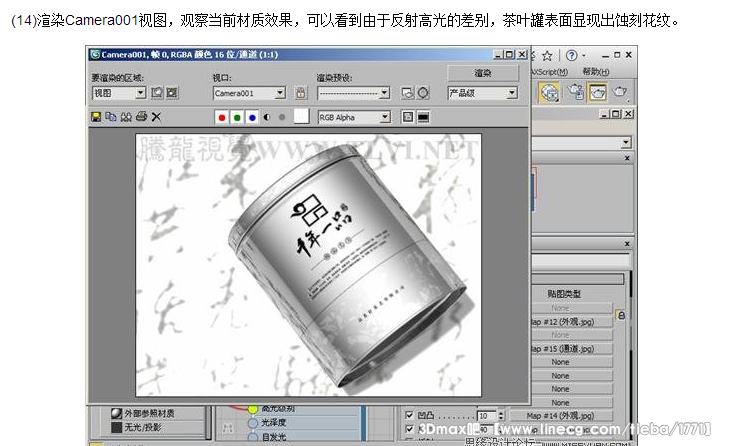The height and width of the screenshot is (446, 740).
Task: Click the 自发光 node socket circle
Action: [253, 437]
